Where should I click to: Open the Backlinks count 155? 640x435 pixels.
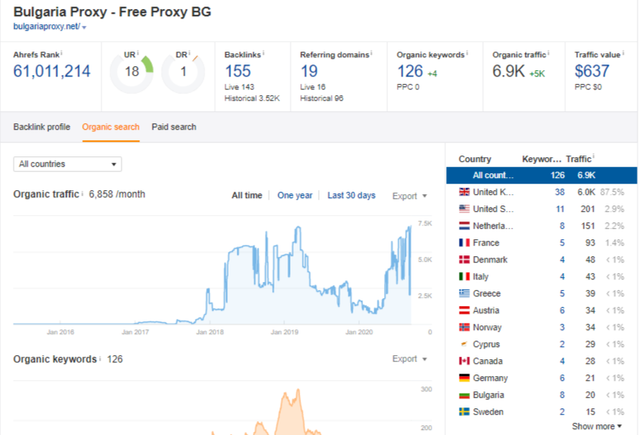pos(238,71)
